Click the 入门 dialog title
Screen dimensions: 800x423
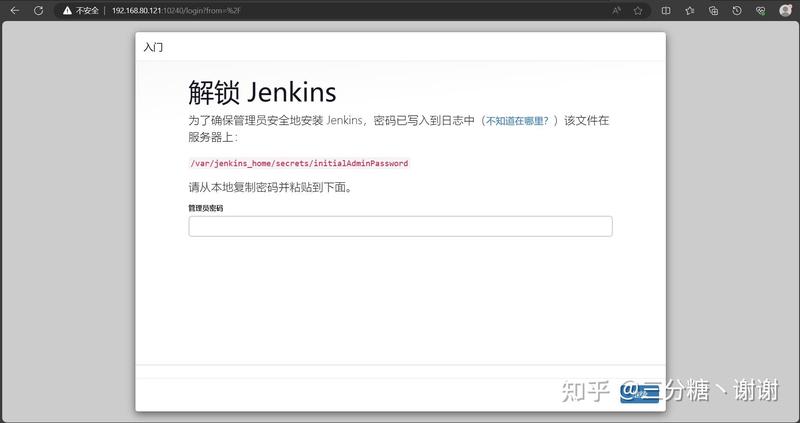[x=153, y=47]
